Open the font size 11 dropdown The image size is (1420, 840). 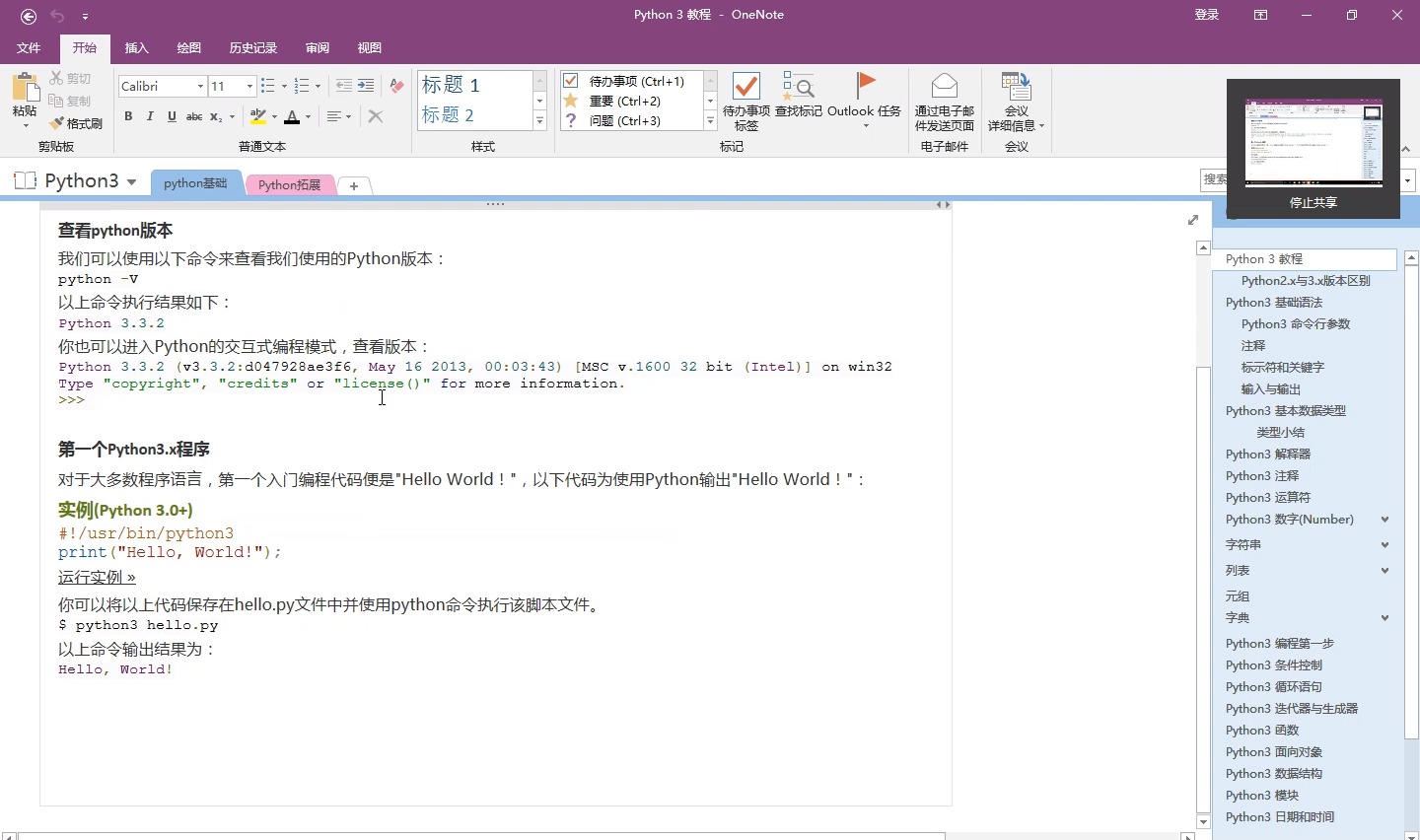(249, 87)
